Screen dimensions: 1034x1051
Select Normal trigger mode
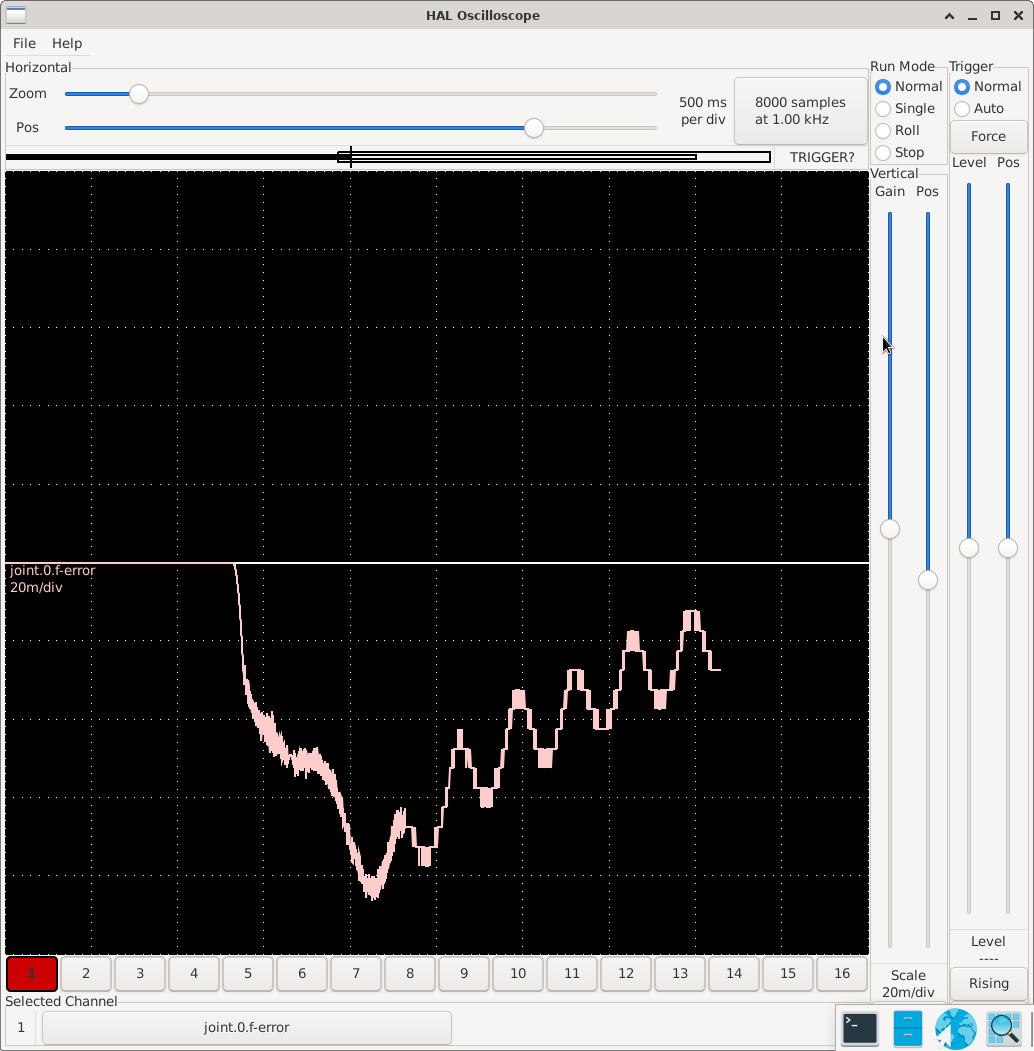988,86
